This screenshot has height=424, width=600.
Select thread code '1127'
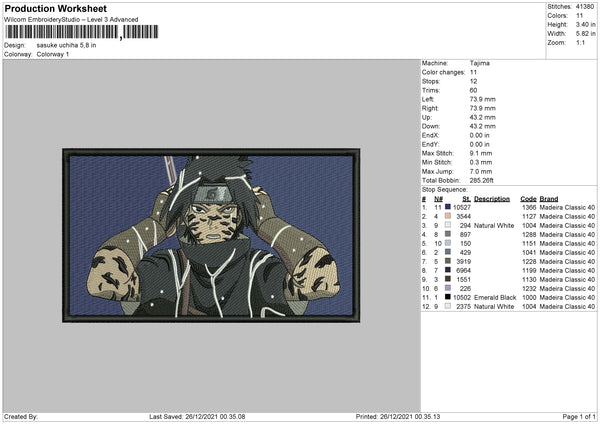pyautogui.click(x=529, y=216)
